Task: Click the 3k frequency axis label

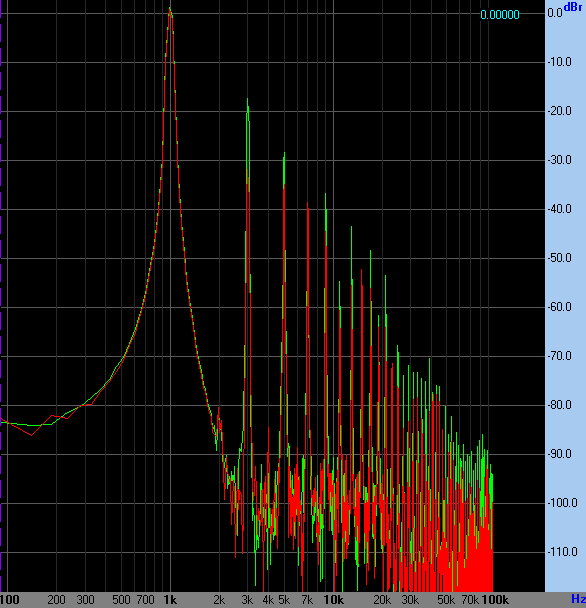Action: [247, 600]
